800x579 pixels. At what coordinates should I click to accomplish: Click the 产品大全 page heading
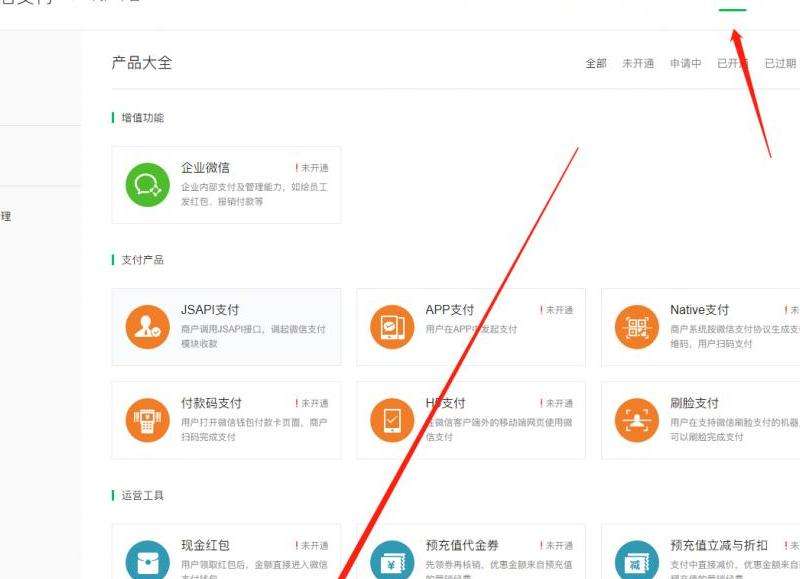click(142, 63)
